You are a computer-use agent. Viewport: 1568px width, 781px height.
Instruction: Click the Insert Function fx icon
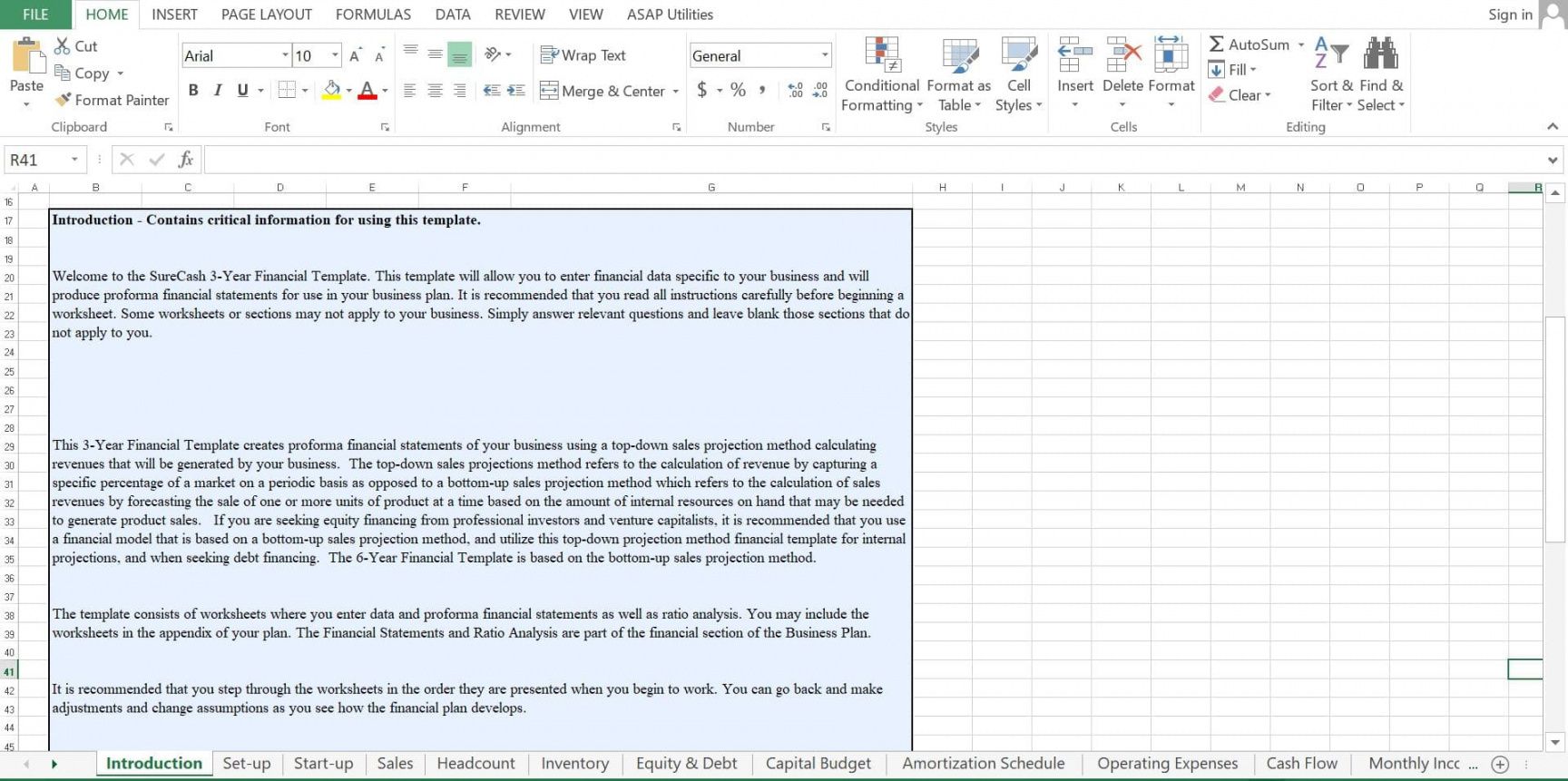point(185,160)
